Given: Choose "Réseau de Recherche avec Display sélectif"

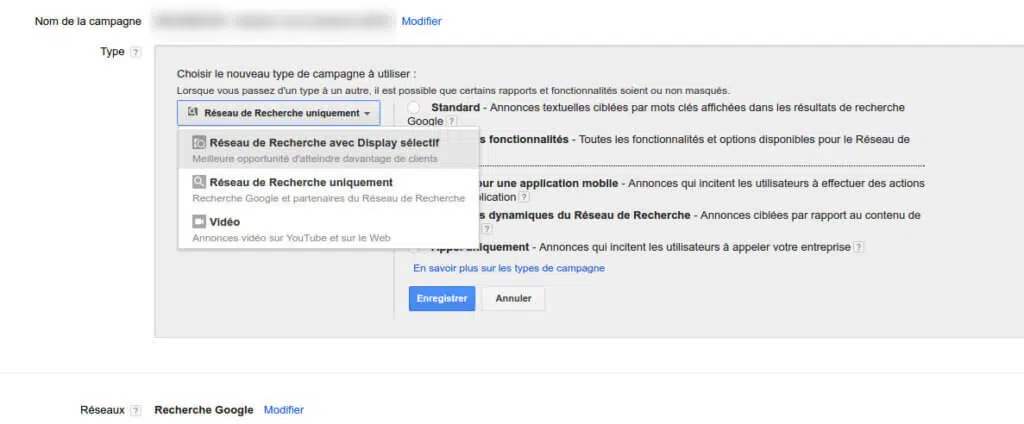Looking at the screenshot, I should coord(324,143).
